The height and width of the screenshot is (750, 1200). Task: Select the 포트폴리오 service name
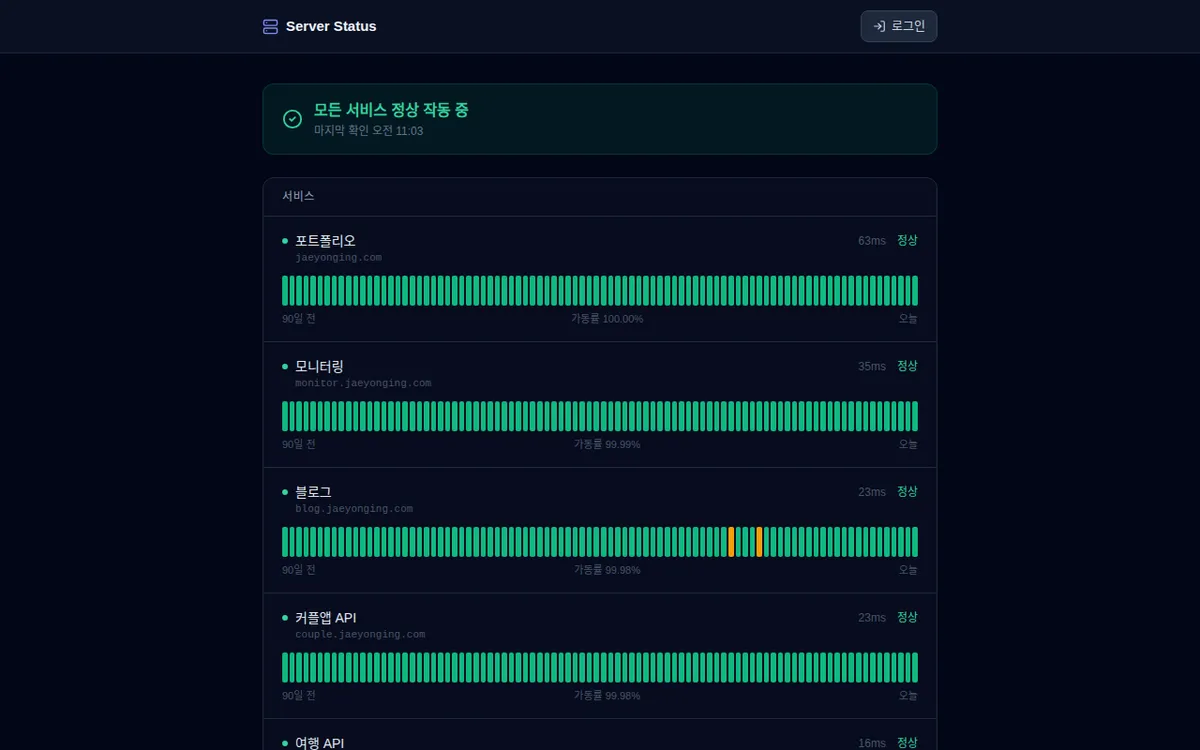tap(325, 241)
